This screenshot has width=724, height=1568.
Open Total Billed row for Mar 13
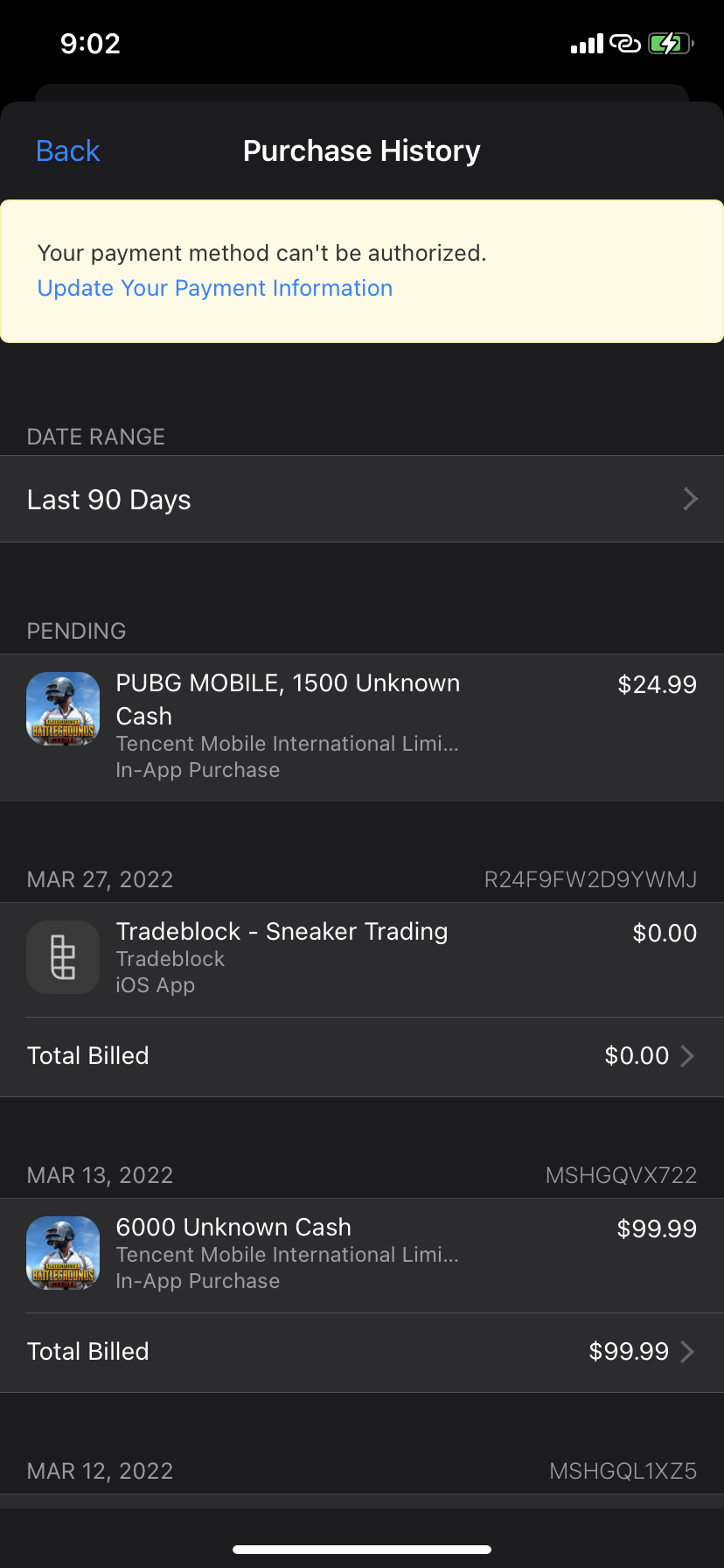[362, 1352]
